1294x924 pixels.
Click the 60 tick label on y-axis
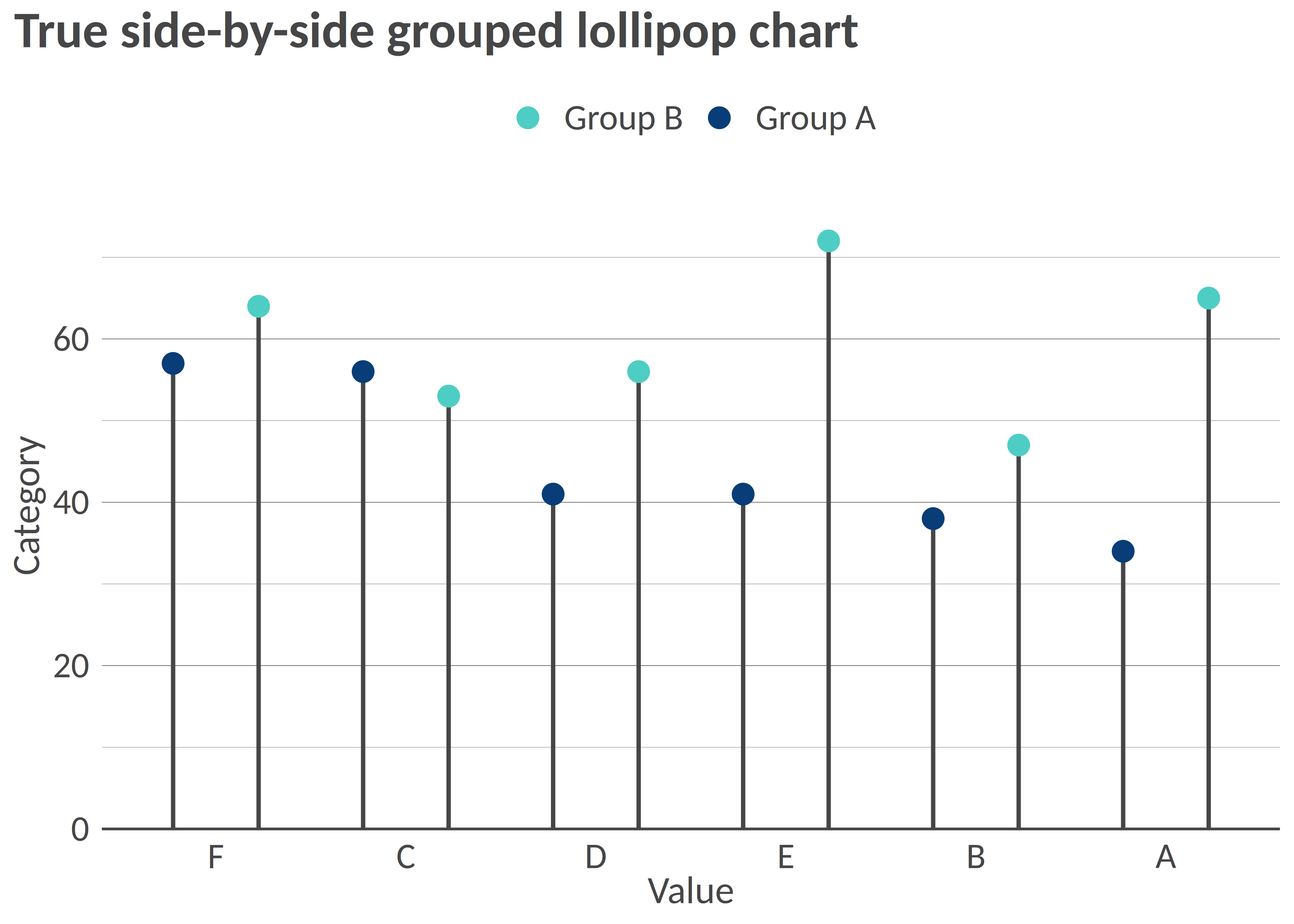click(x=71, y=340)
